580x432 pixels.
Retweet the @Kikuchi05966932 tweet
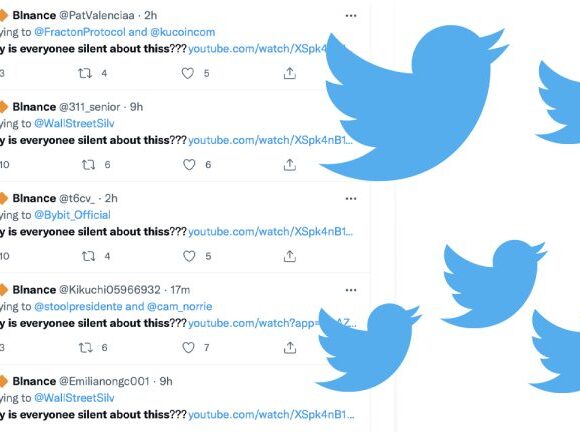85,347
